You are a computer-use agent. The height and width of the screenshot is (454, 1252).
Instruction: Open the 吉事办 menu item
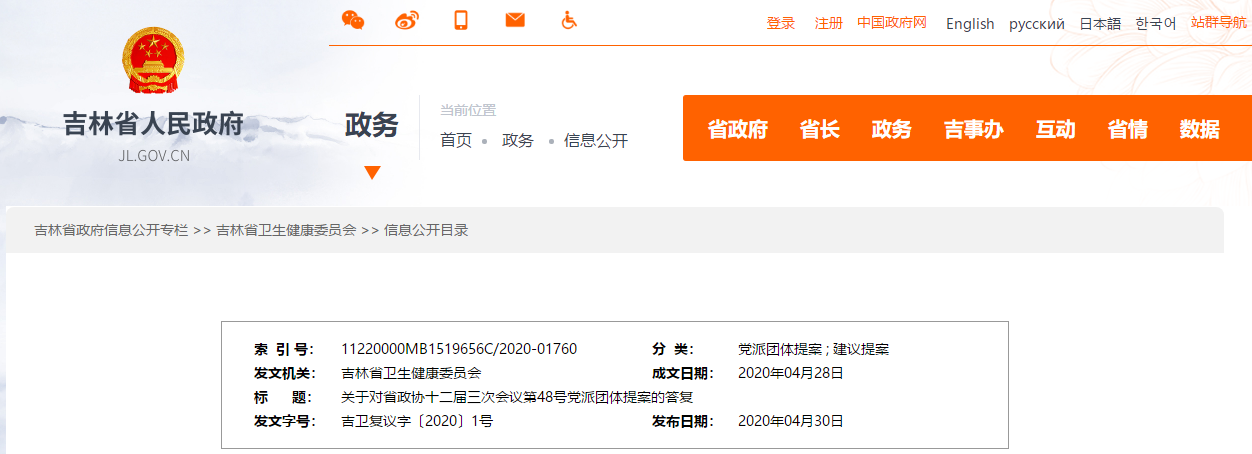973,129
